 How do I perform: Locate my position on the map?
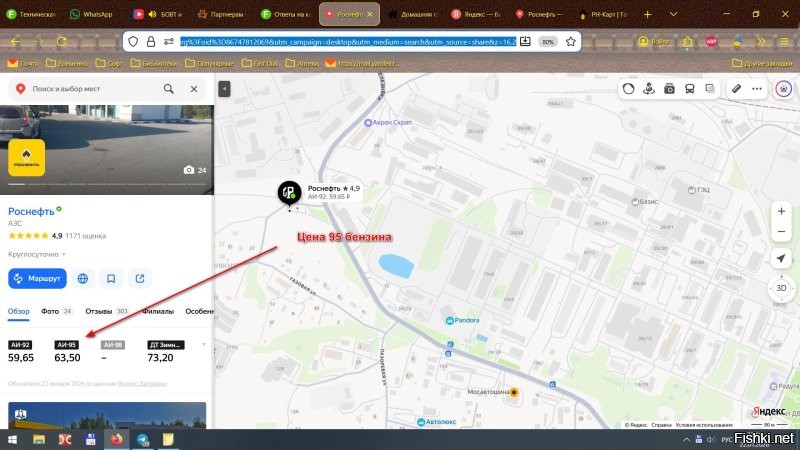click(781, 258)
